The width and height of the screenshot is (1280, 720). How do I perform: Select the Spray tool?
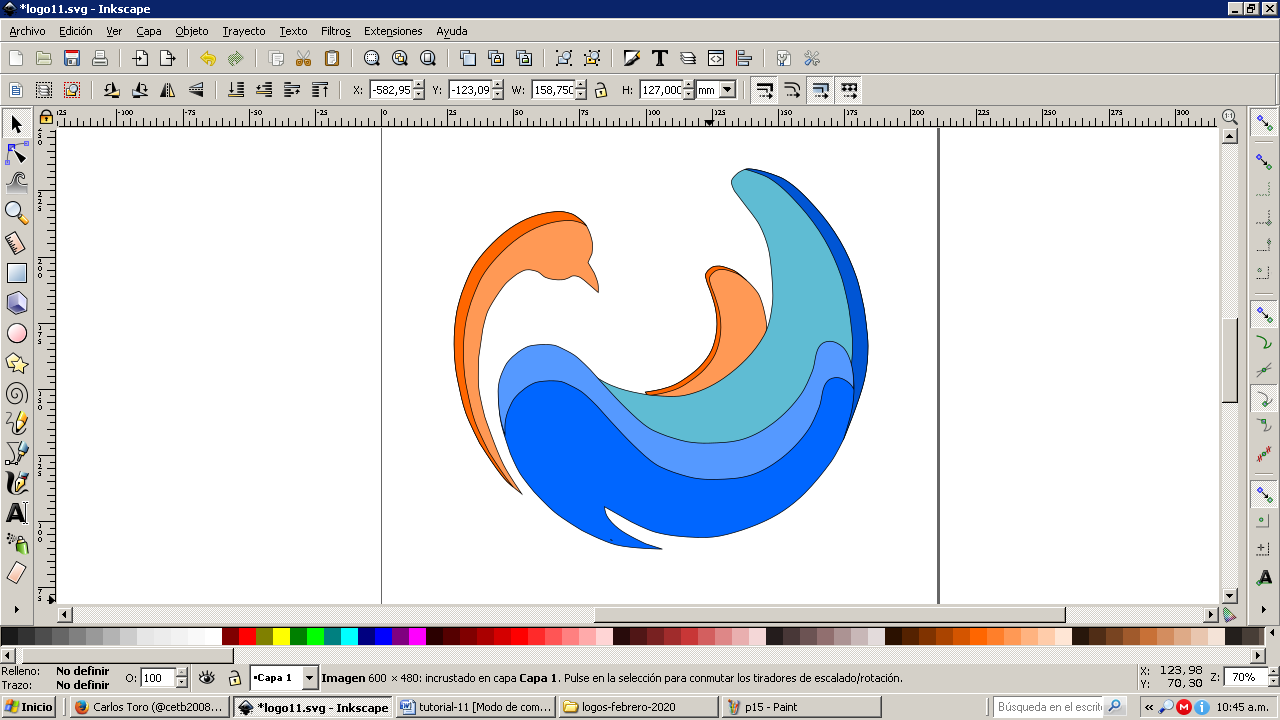16,543
